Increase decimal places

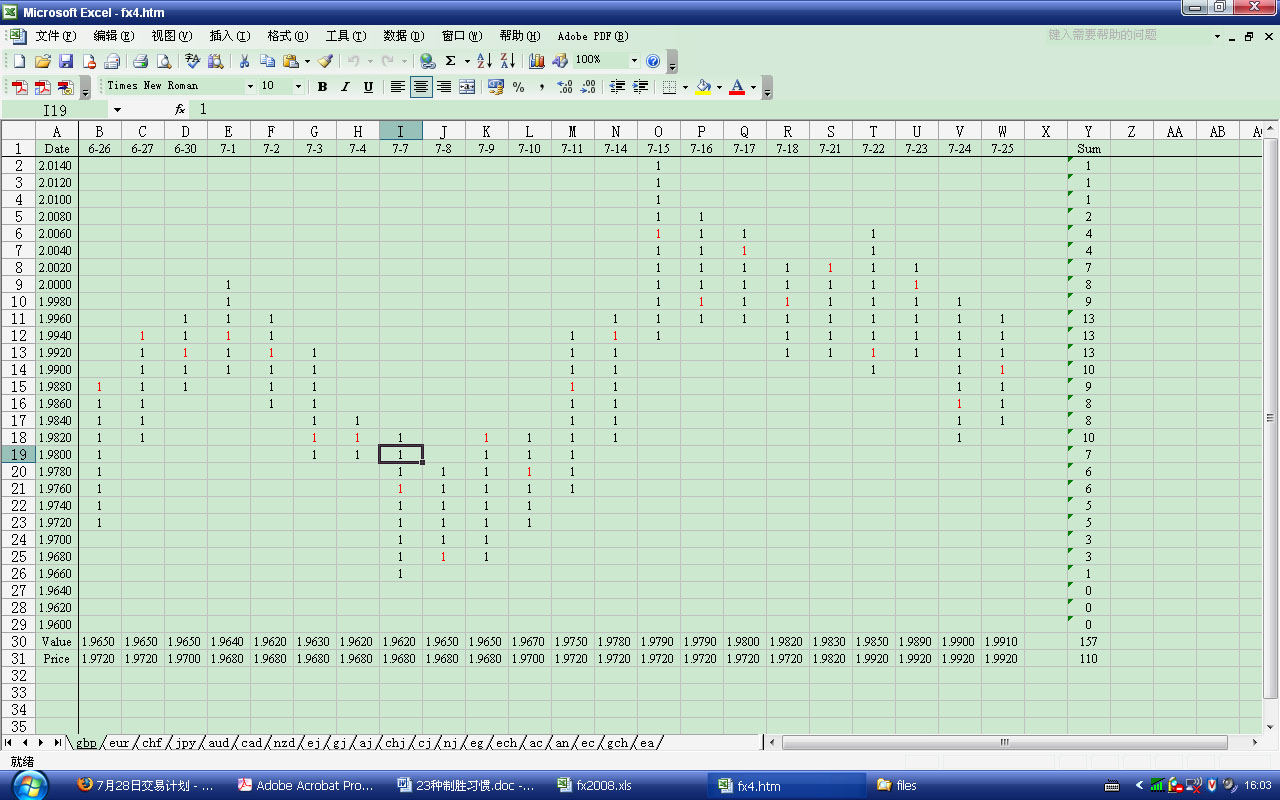click(565, 87)
